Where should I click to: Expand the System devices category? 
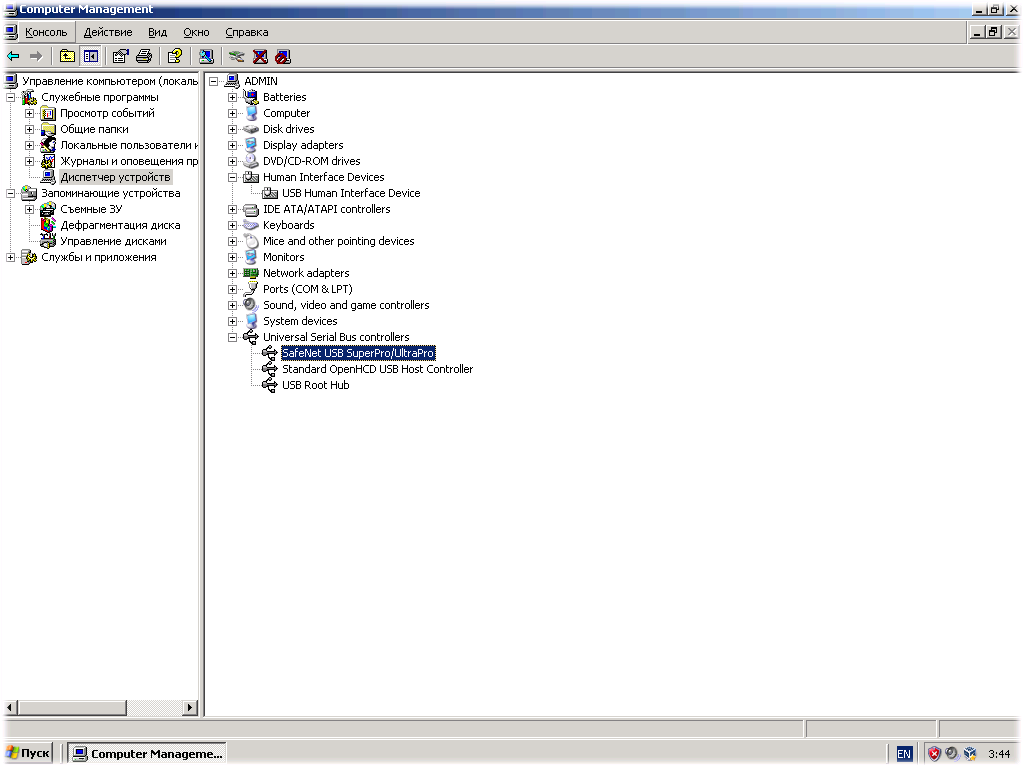pyautogui.click(x=232, y=321)
